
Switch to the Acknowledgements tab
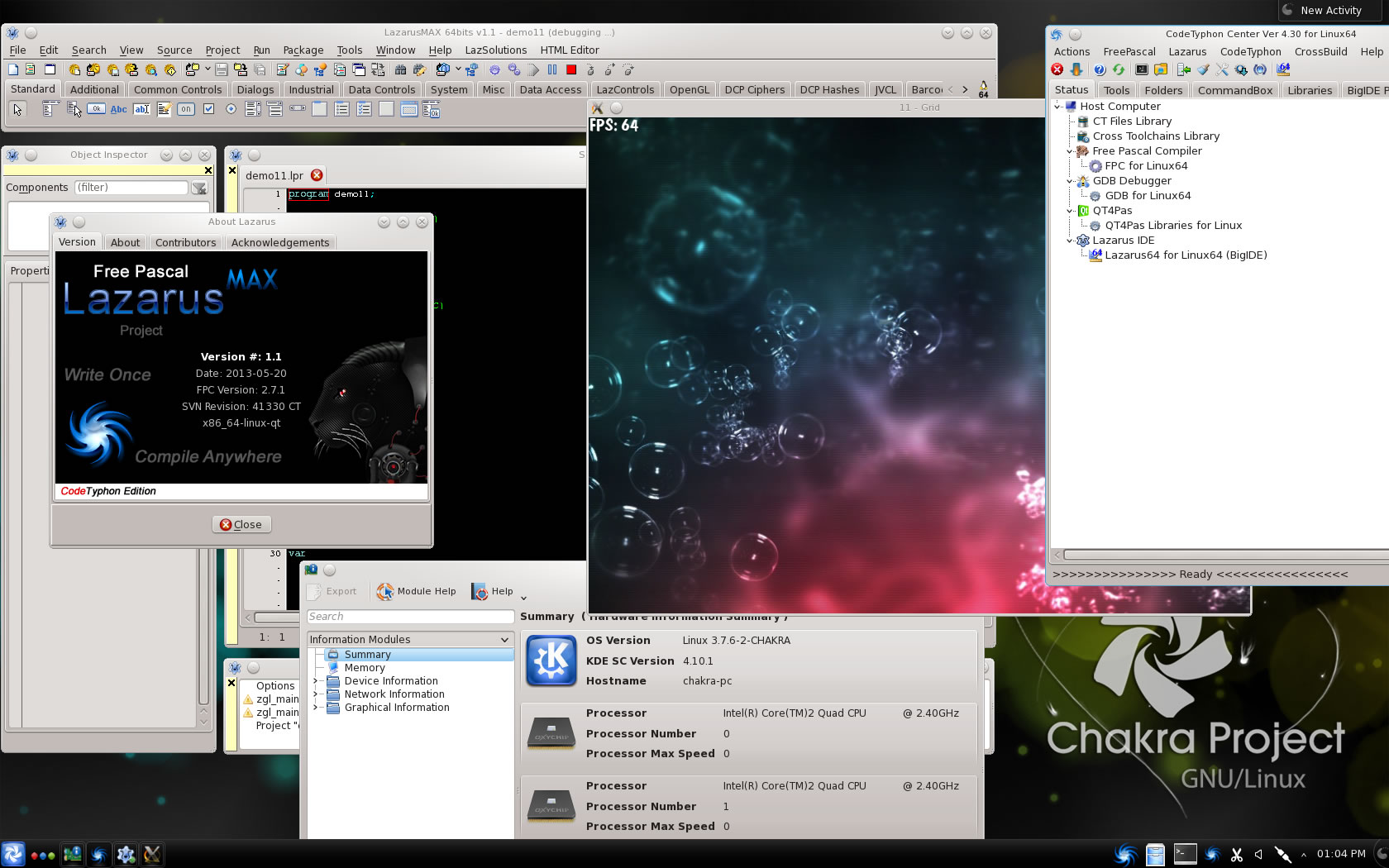[280, 242]
